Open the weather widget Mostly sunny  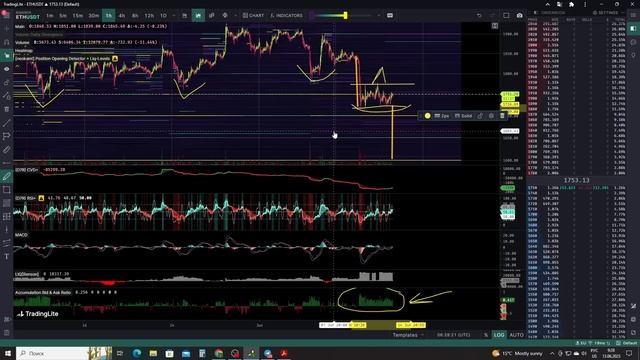[x=518, y=353]
